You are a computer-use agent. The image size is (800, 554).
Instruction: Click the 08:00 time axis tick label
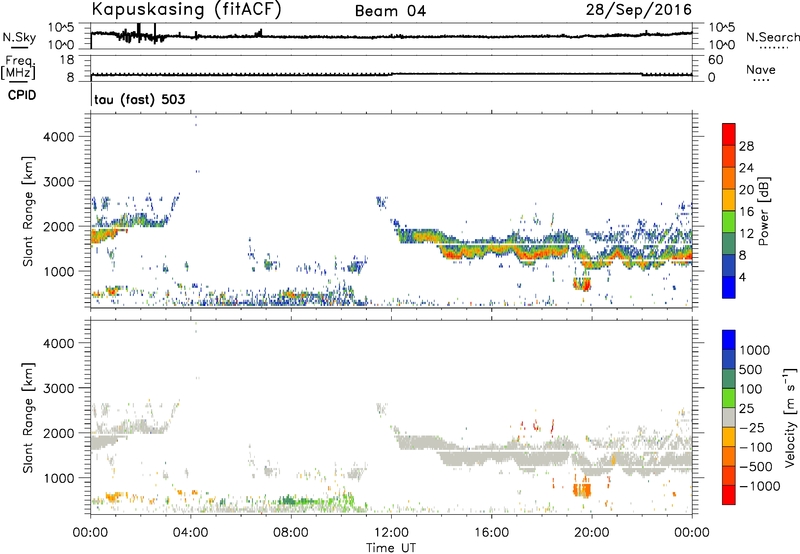tap(291, 533)
